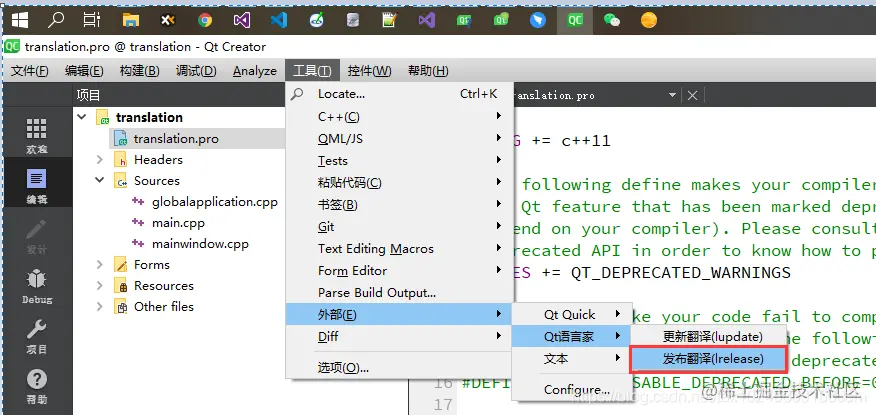Open 选项(O)... from the Tools menu
The width and height of the screenshot is (876, 415).
tap(399, 368)
